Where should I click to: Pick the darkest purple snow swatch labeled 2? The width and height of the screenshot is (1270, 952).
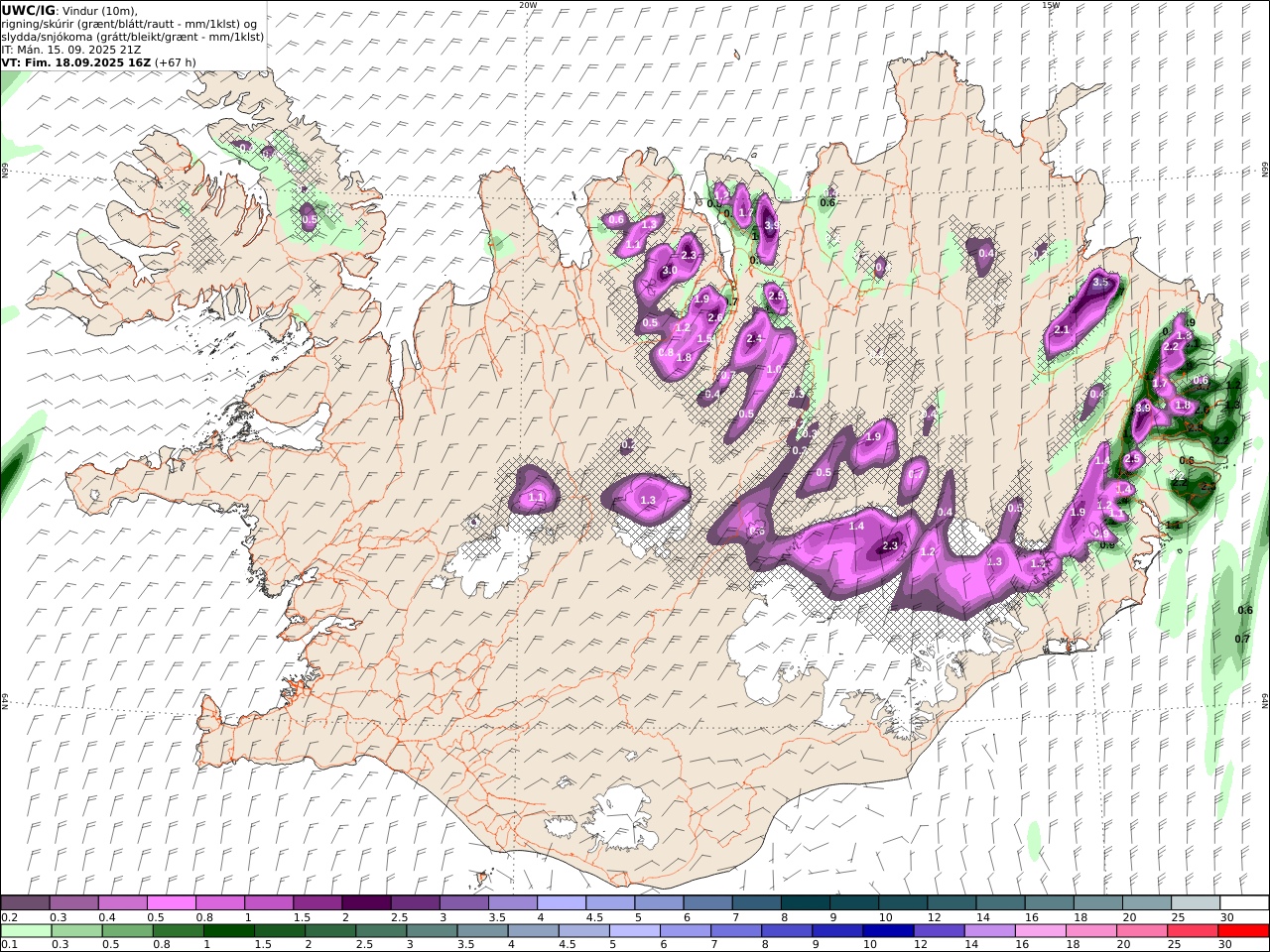tap(366, 902)
